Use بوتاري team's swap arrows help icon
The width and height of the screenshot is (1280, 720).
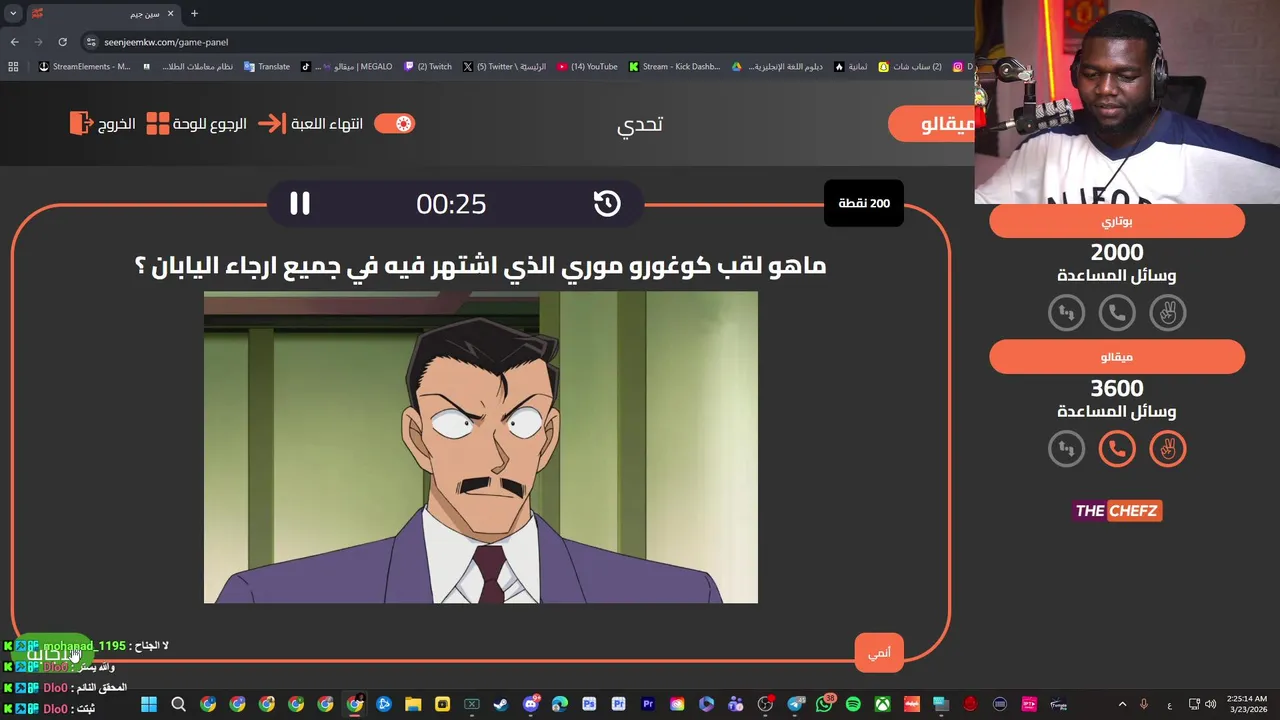pyautogui.click(x=1067, y=314)
